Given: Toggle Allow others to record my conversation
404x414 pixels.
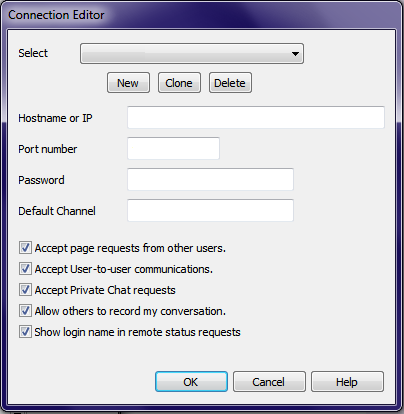Looking at the screenshot, I should 25,311.
